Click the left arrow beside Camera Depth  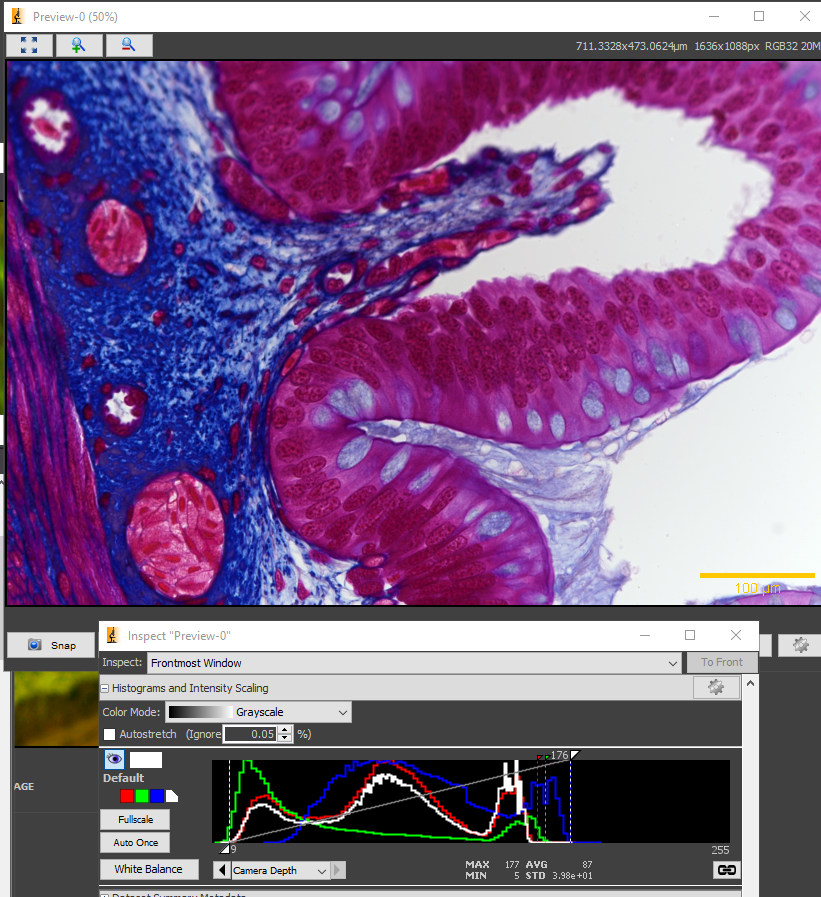coord(222,870)
